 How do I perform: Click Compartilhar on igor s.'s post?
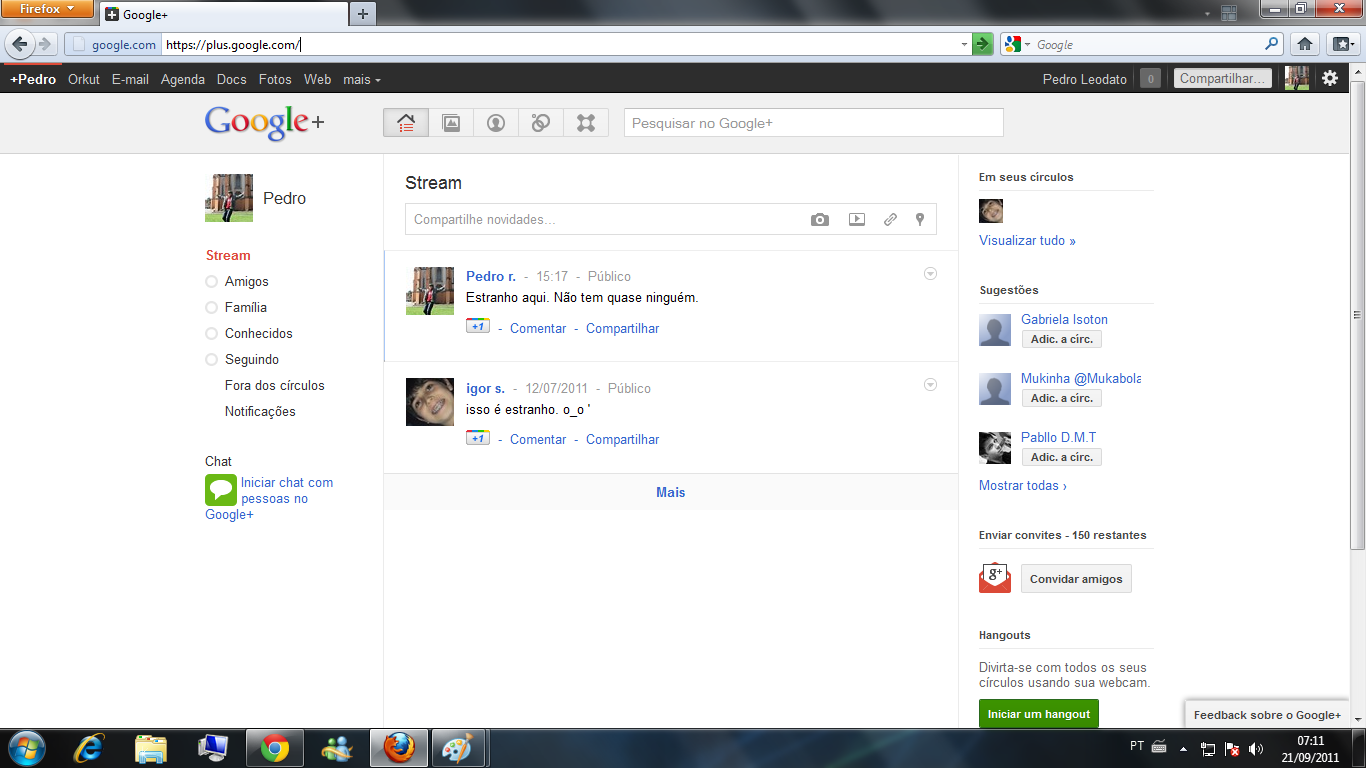pos(622,439)
